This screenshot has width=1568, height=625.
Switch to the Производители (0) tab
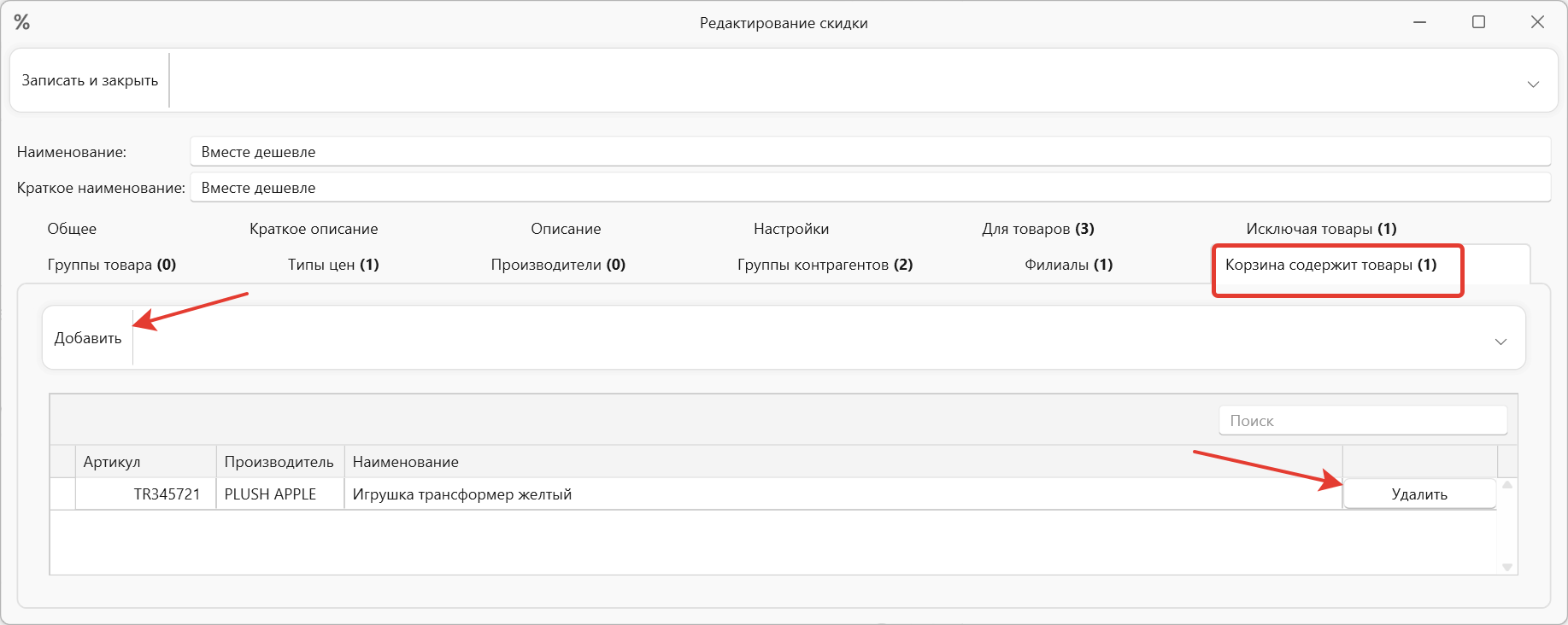558,265
